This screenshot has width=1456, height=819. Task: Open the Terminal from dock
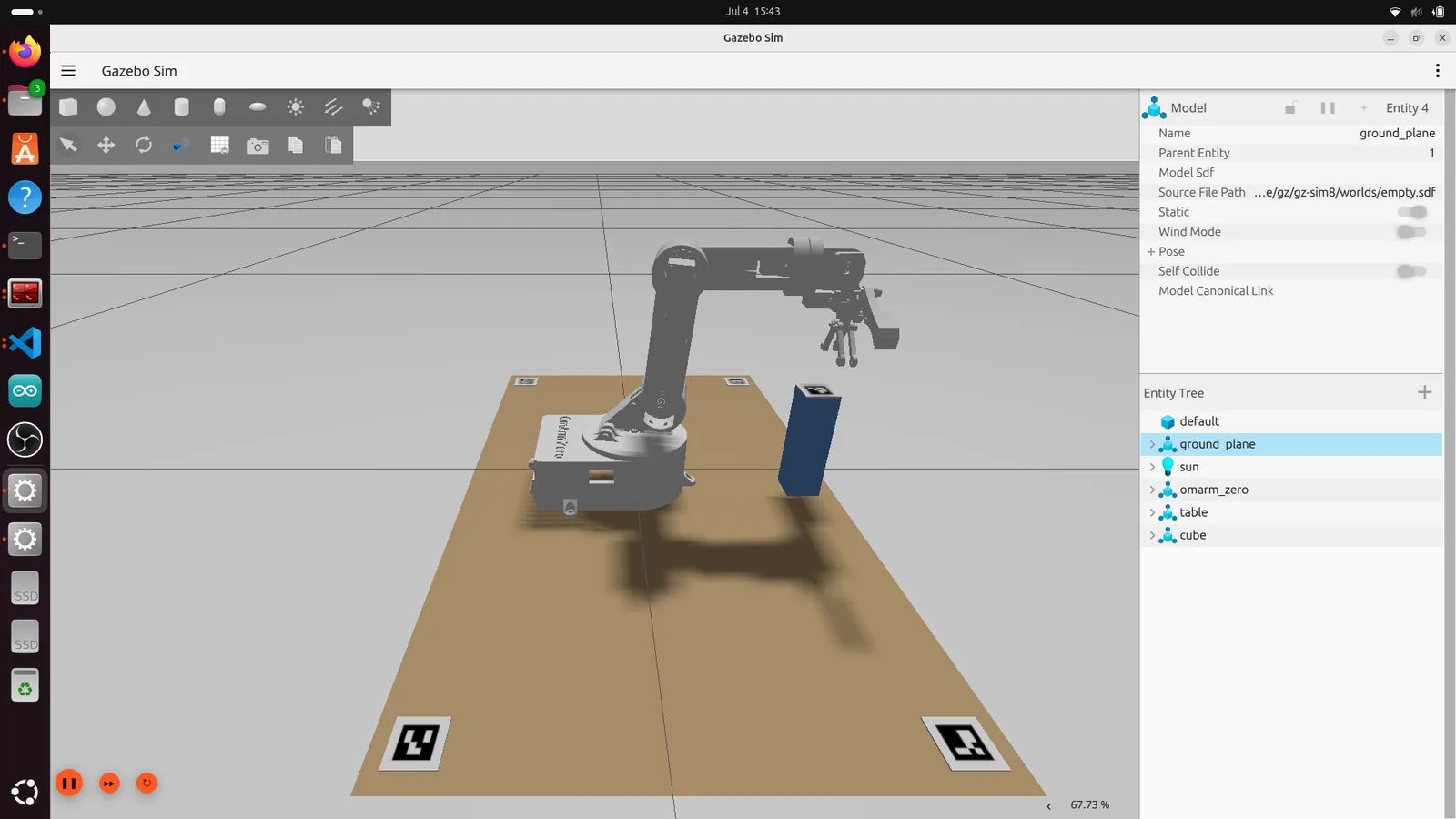pos(25,246)
